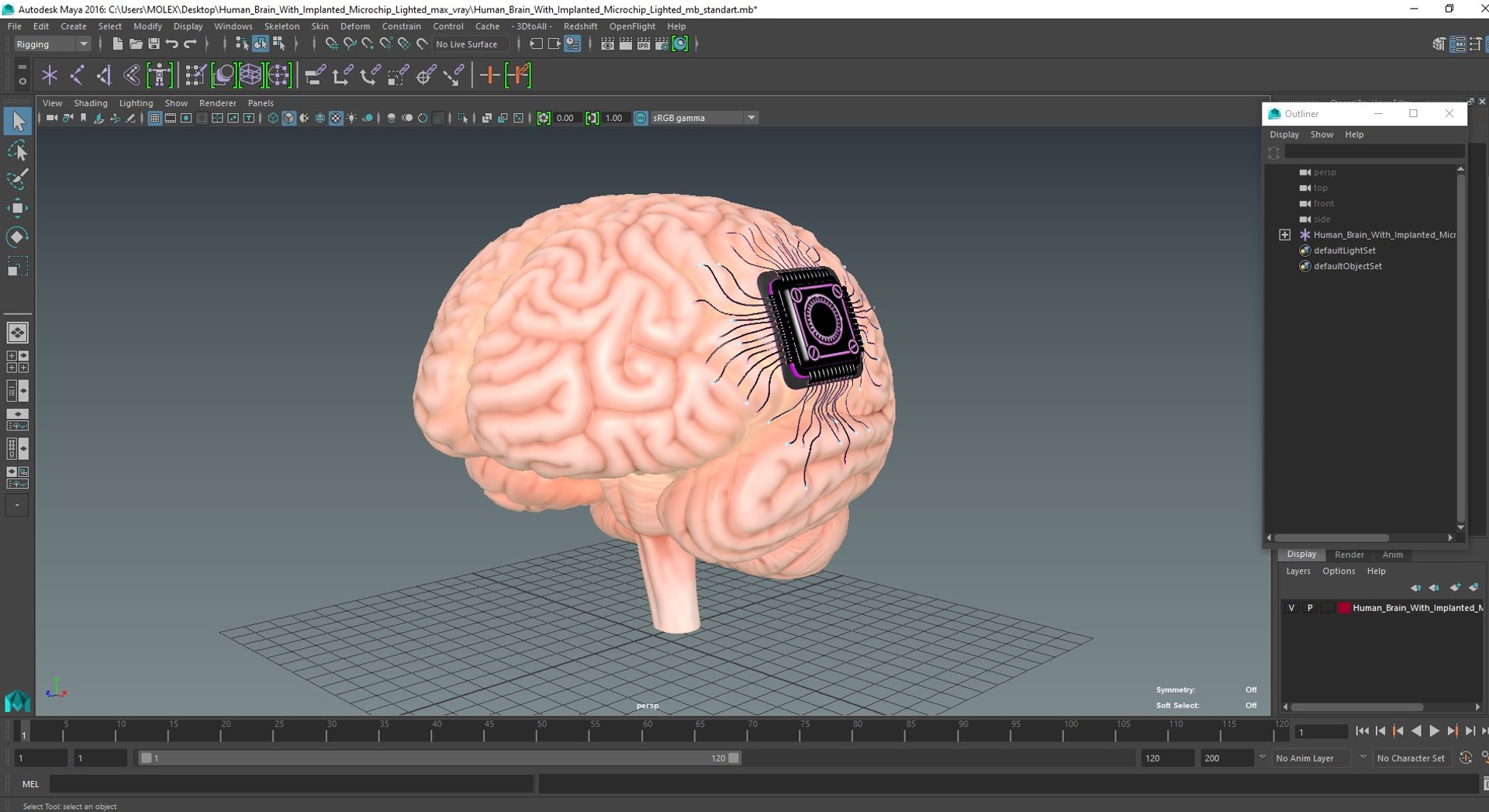
Task: Click the Create Joints shelf icon
Action: [77, 75]
